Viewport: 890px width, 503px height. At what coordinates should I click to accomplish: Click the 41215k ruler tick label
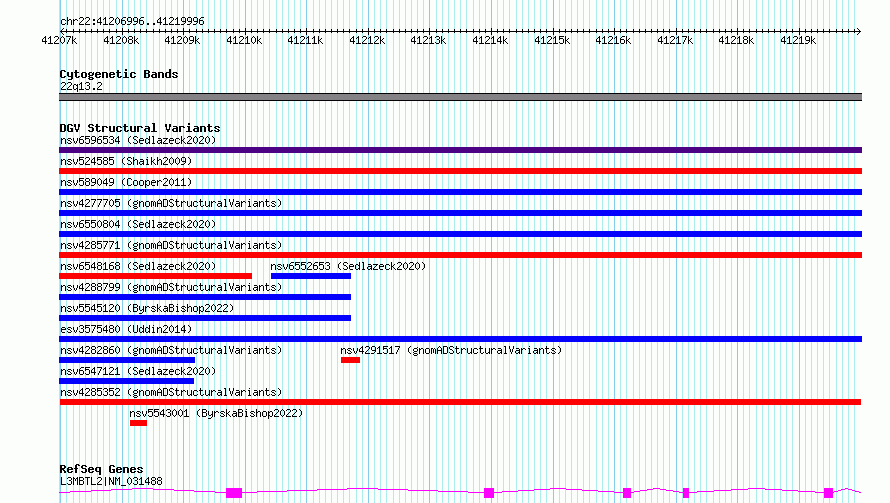tap(552, 40)
